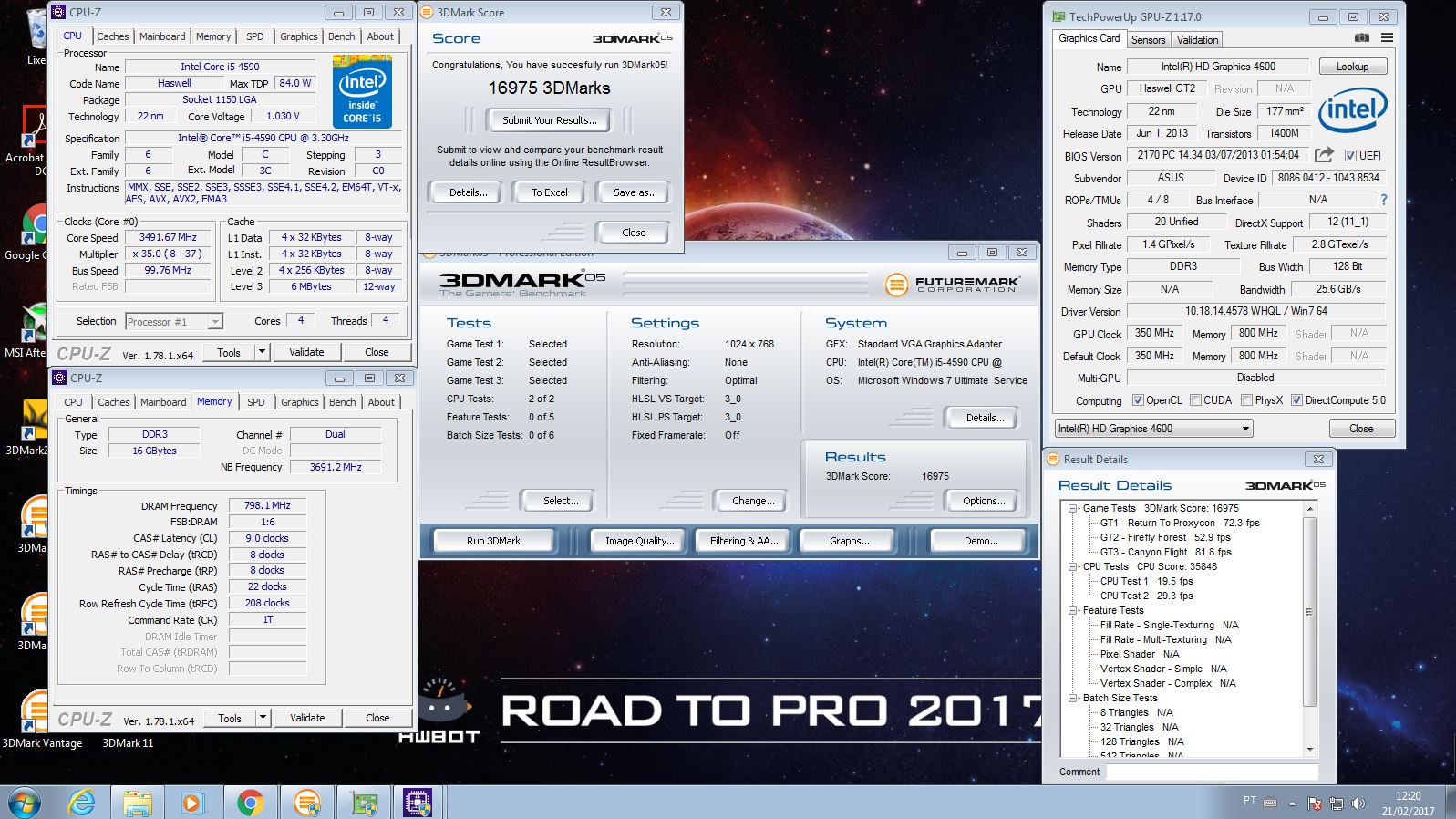
Task: Open Bench tab in CPU-Z processor window
Action: (x=342, y=36)
